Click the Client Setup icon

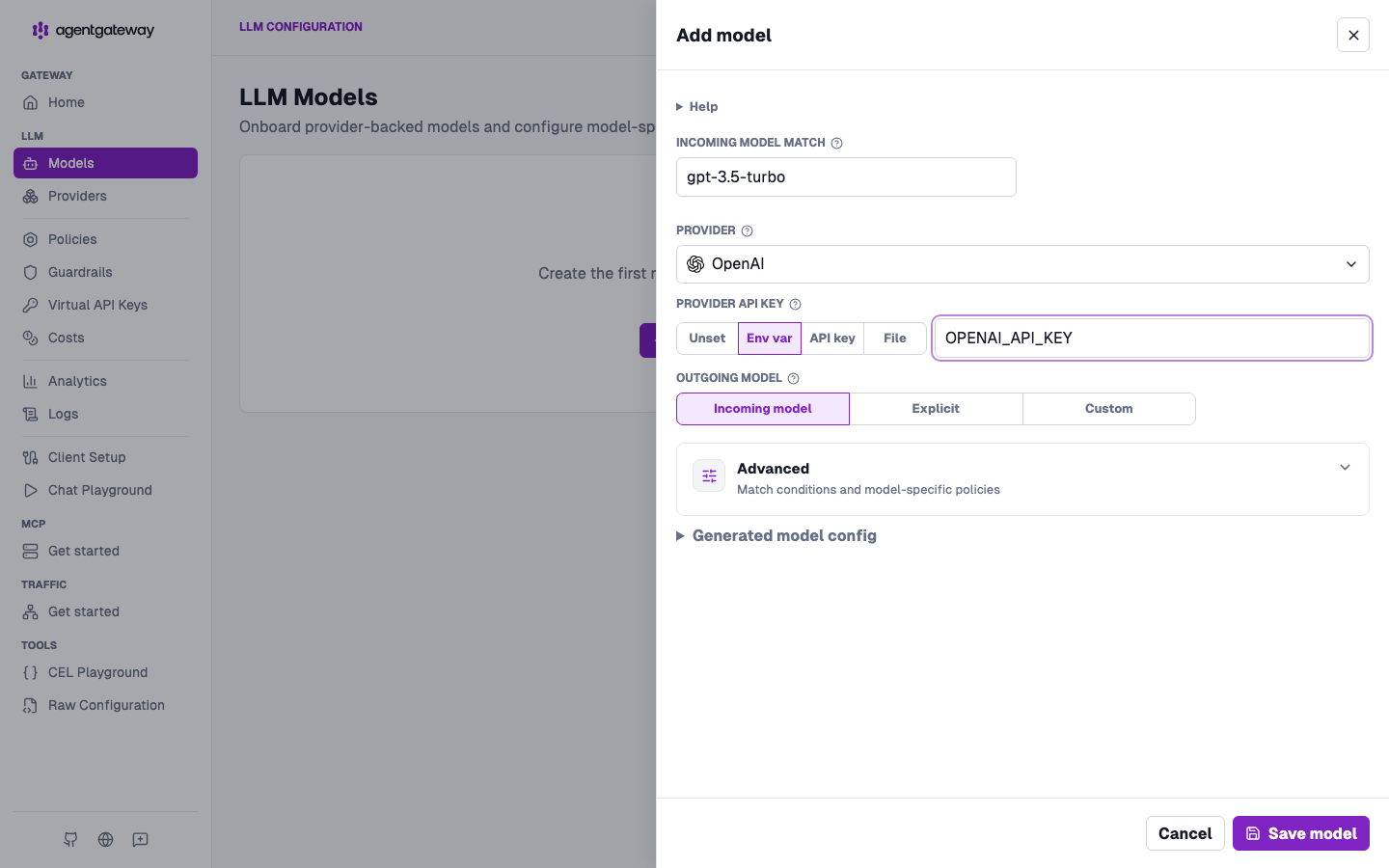click(31, 457)
